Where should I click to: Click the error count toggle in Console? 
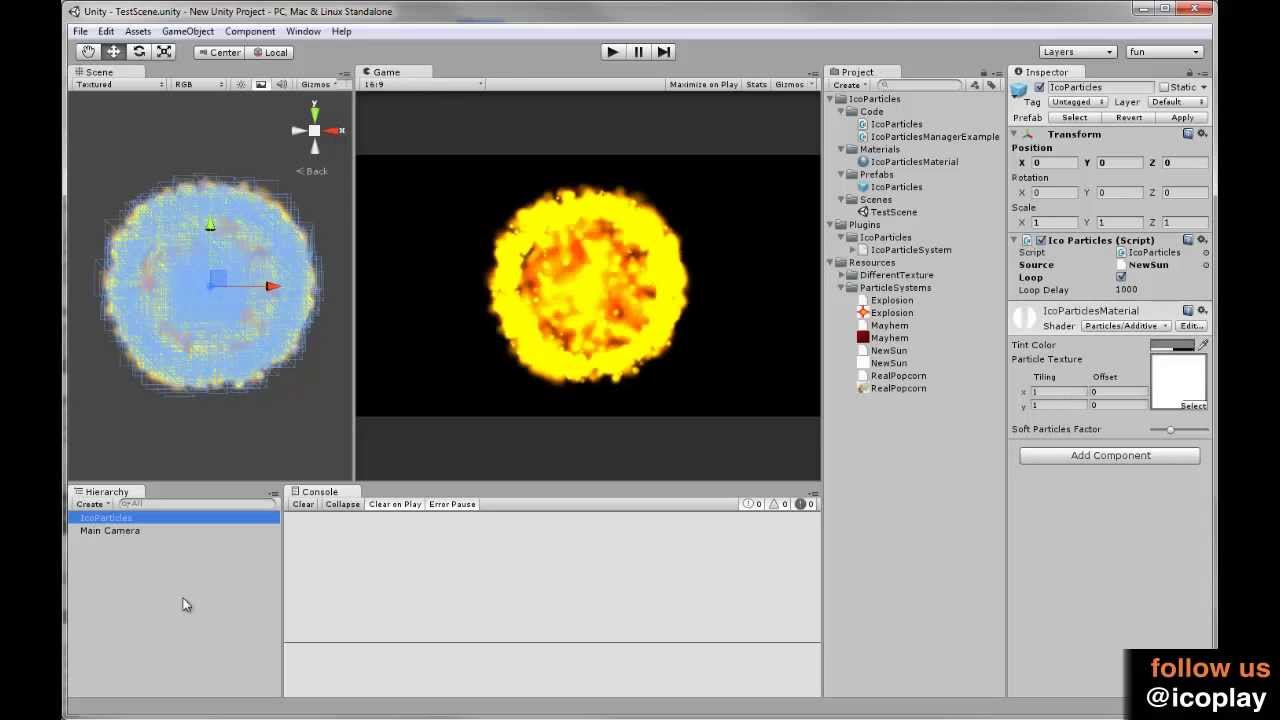tap(805, 504)
